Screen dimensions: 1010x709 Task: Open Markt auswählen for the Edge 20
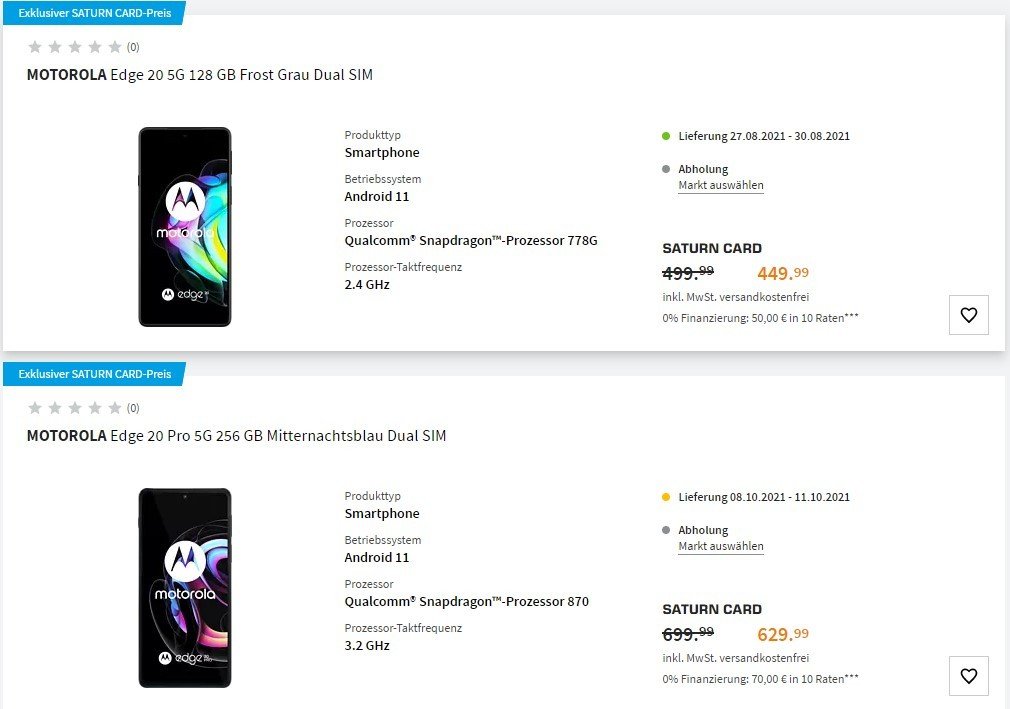click(x=721, y=185)
